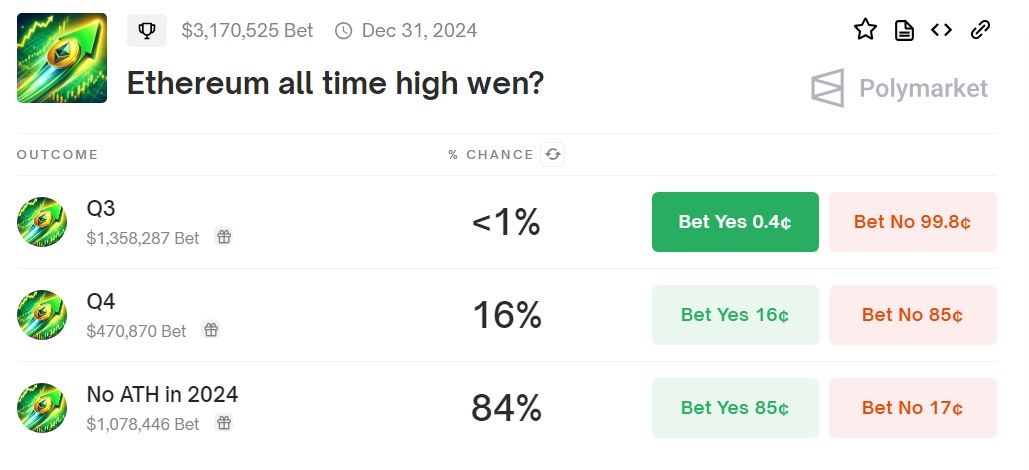
Task: Select Bet No 85¢ for Q4
Action: [912, 315]
